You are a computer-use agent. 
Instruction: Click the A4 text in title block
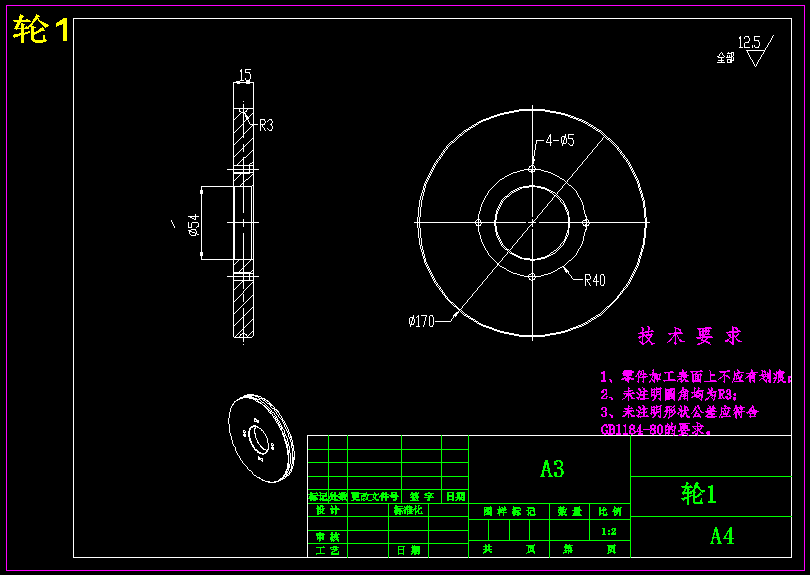coord(722,536)
